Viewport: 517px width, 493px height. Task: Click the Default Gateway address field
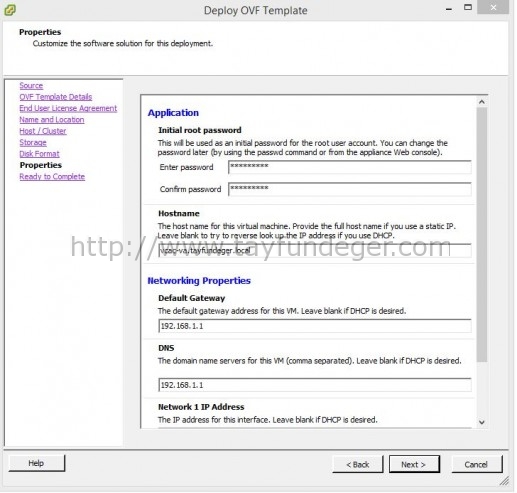coord(315,326)
